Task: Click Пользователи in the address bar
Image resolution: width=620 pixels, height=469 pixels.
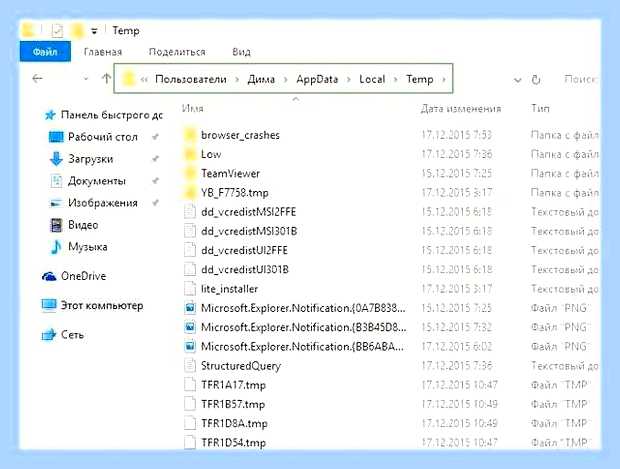Action: point(191,79)
